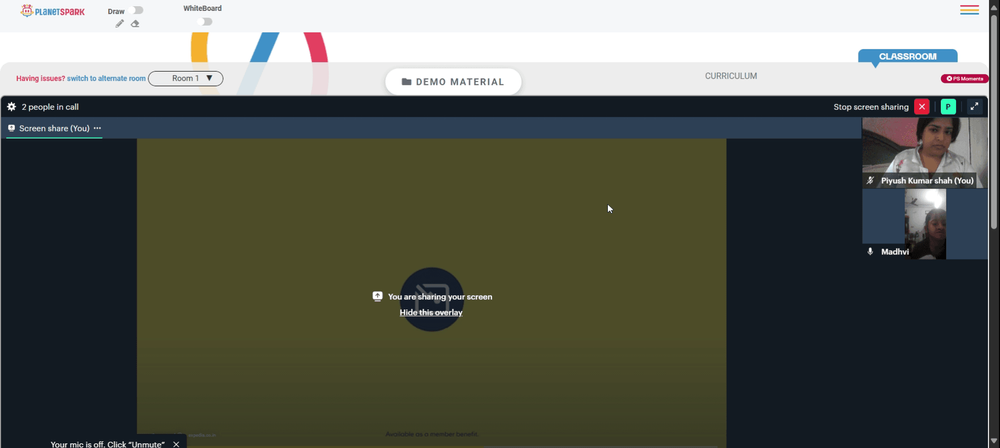Open the CLASSROOM tab
Image resolution: width=1000 pixels, height=448 pixels.
point(908,56)
